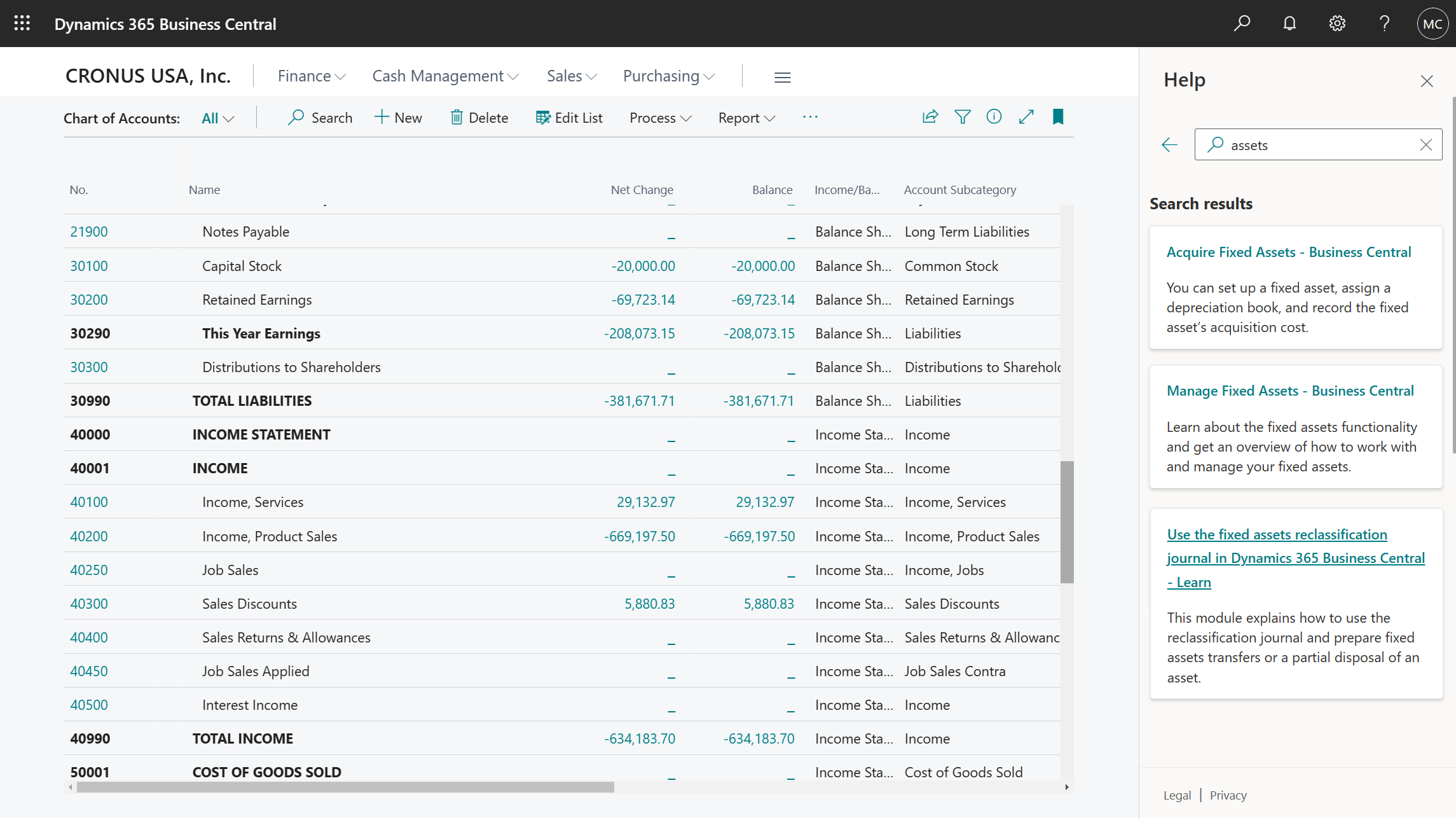Click the Filter icon in the toolbar
The width and height of the screenshot is (1456, 818).
click(962, 117)
